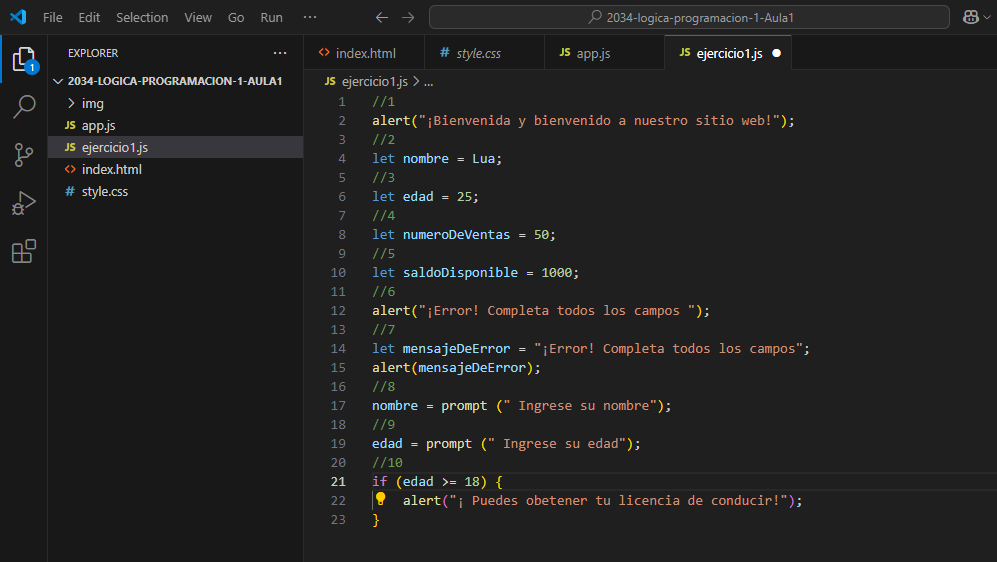Open the Go menu
Screen dimensions: 997x562
pos(236,17)
